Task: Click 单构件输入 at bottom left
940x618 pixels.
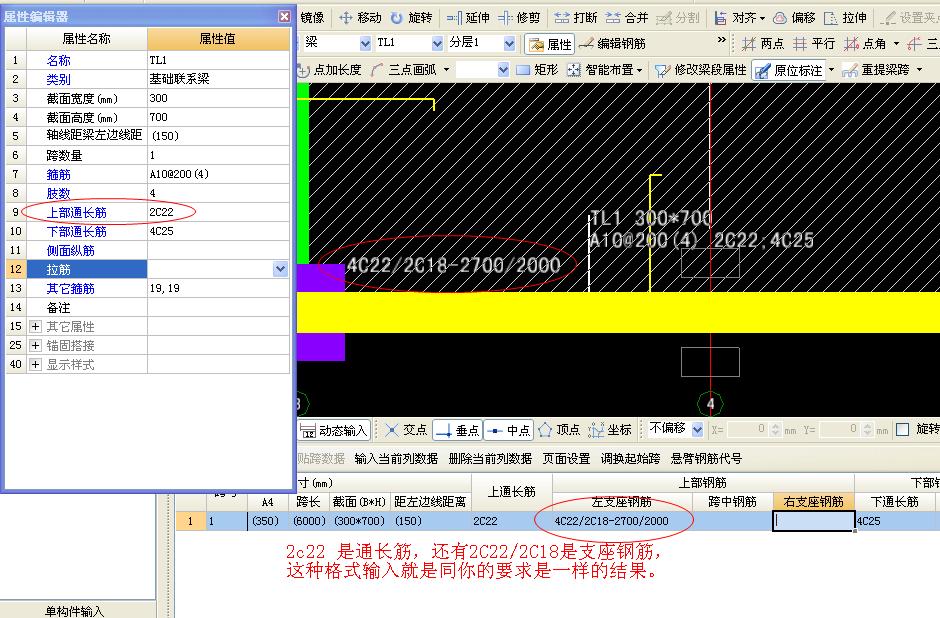Action: [74, 611]
